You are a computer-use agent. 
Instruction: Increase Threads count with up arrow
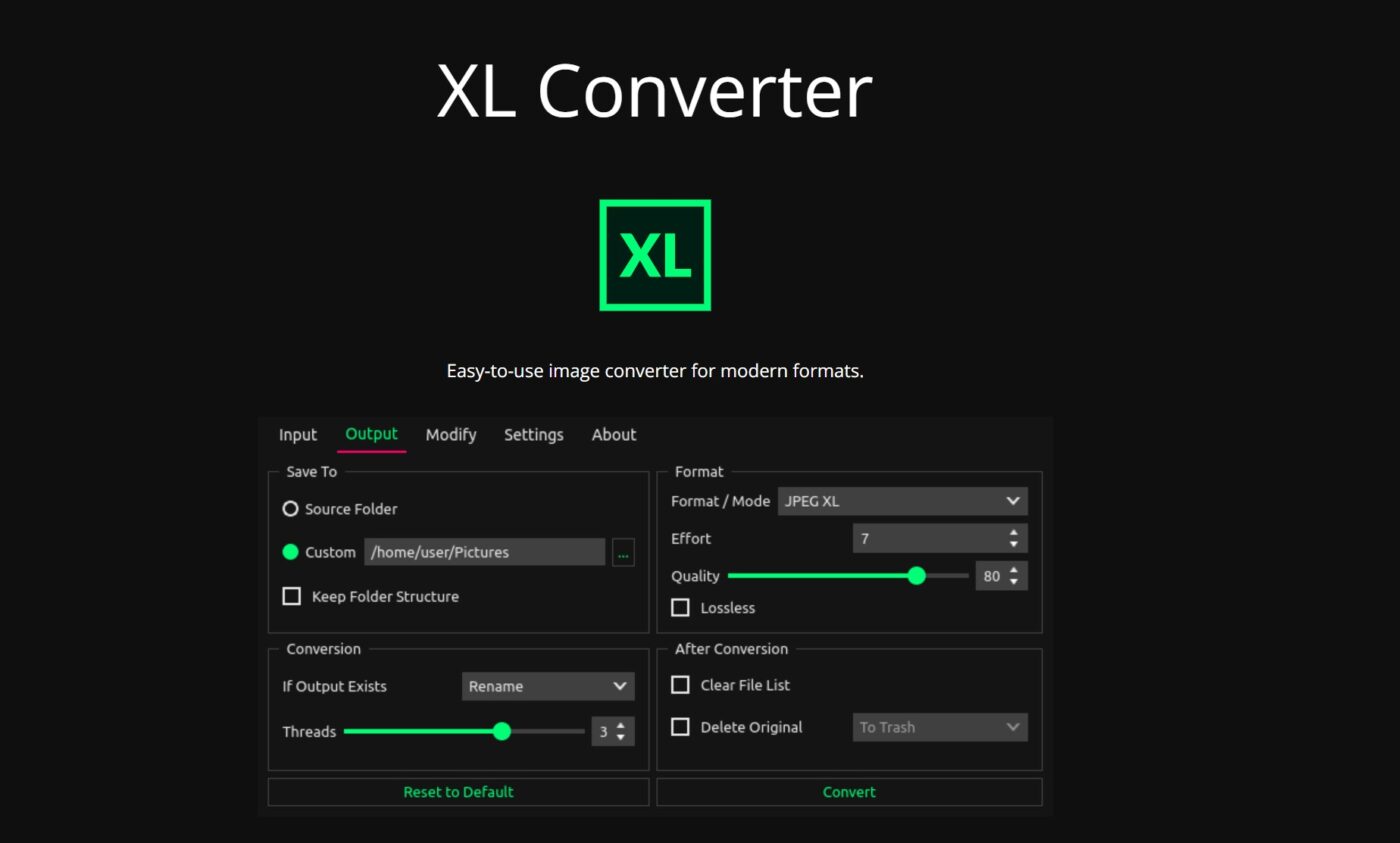(x=621, y=725)
